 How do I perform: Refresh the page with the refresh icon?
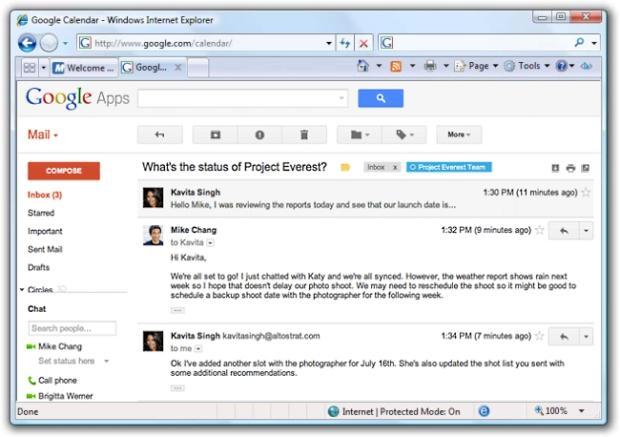click(x=345, y=43)
